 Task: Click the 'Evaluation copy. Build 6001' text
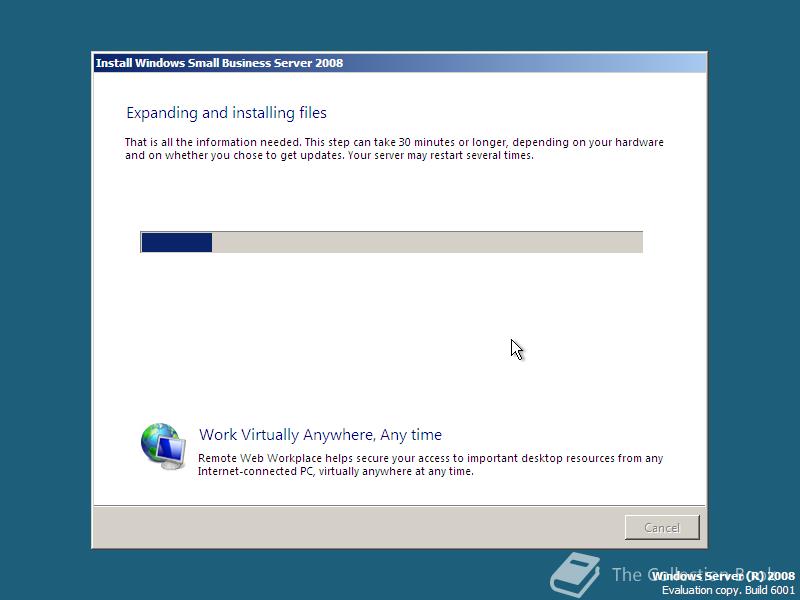pos(729,590)
